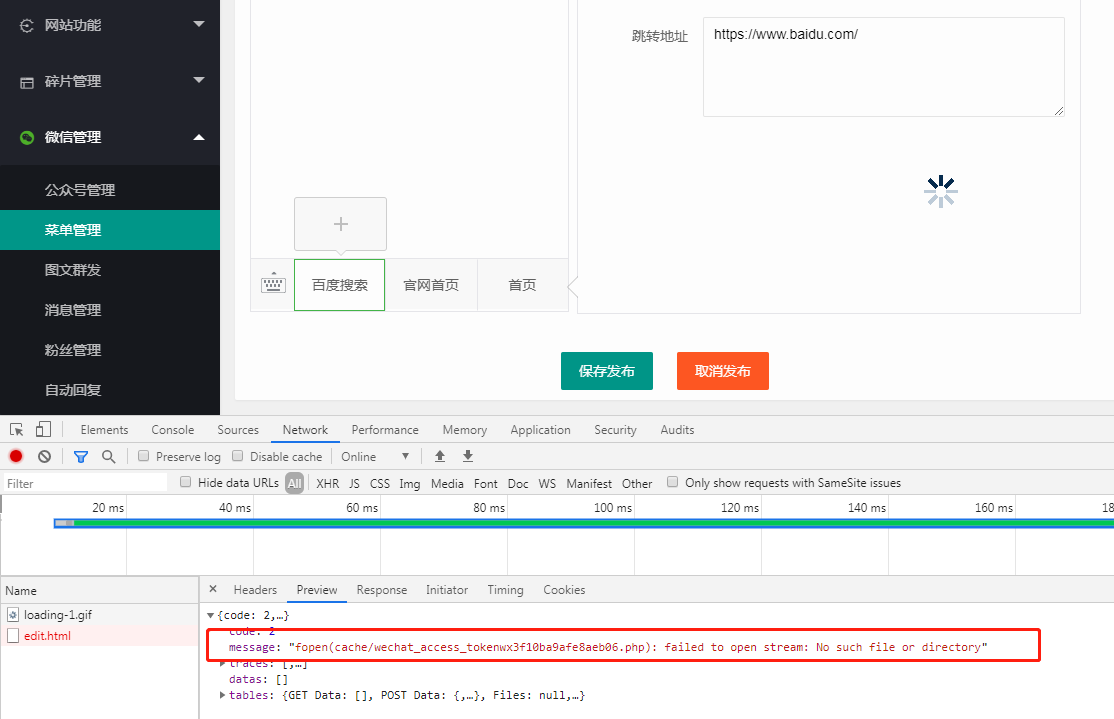Image resolution: width=1114 pixels, height=719 pixels.
Task: Enable Preserve log checkbox
Action: (x=144, y=455)
